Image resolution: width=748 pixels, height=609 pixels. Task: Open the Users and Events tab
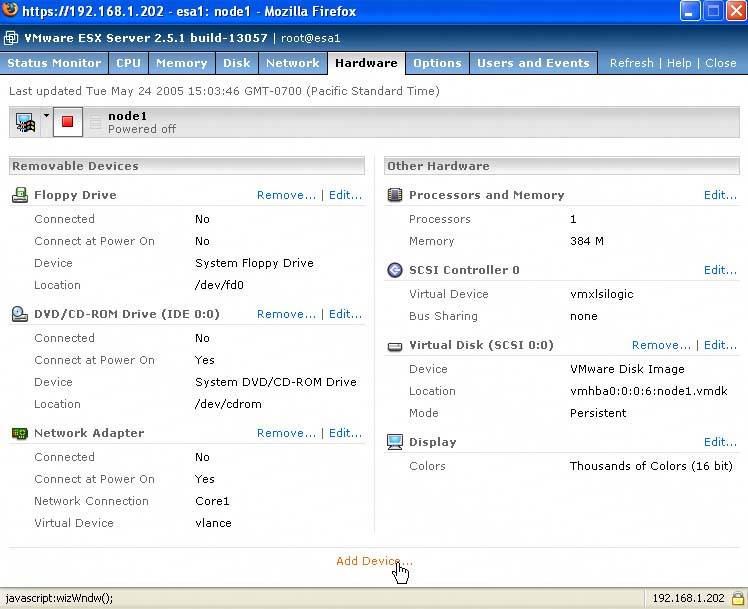click(533, 63)
